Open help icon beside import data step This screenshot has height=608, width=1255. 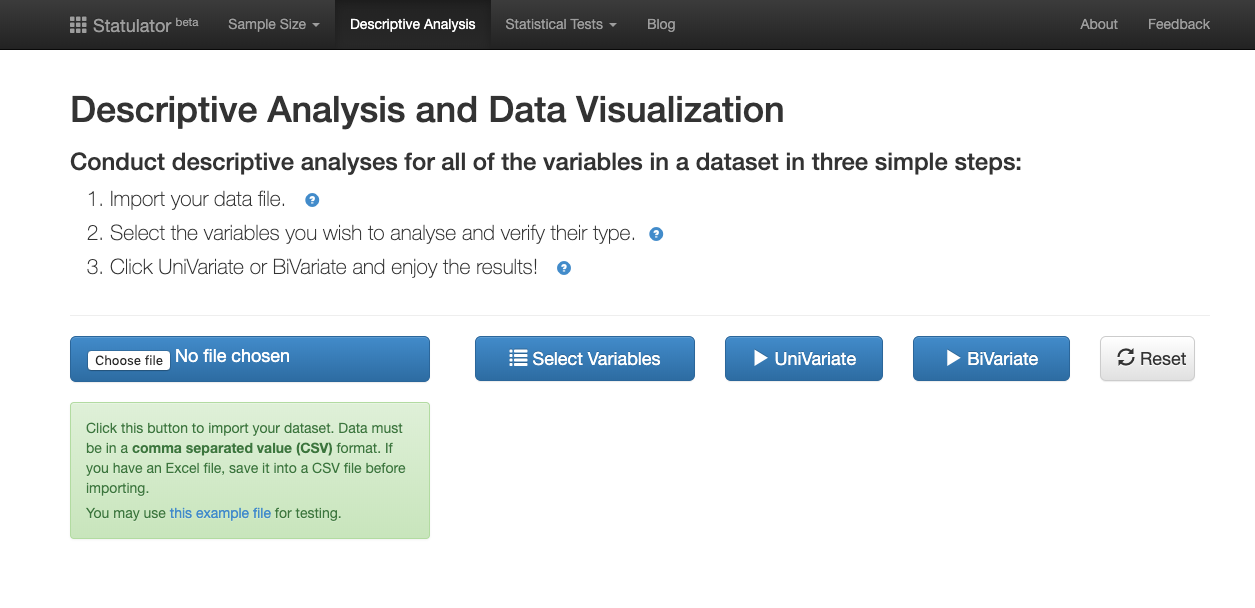point(311,200)
